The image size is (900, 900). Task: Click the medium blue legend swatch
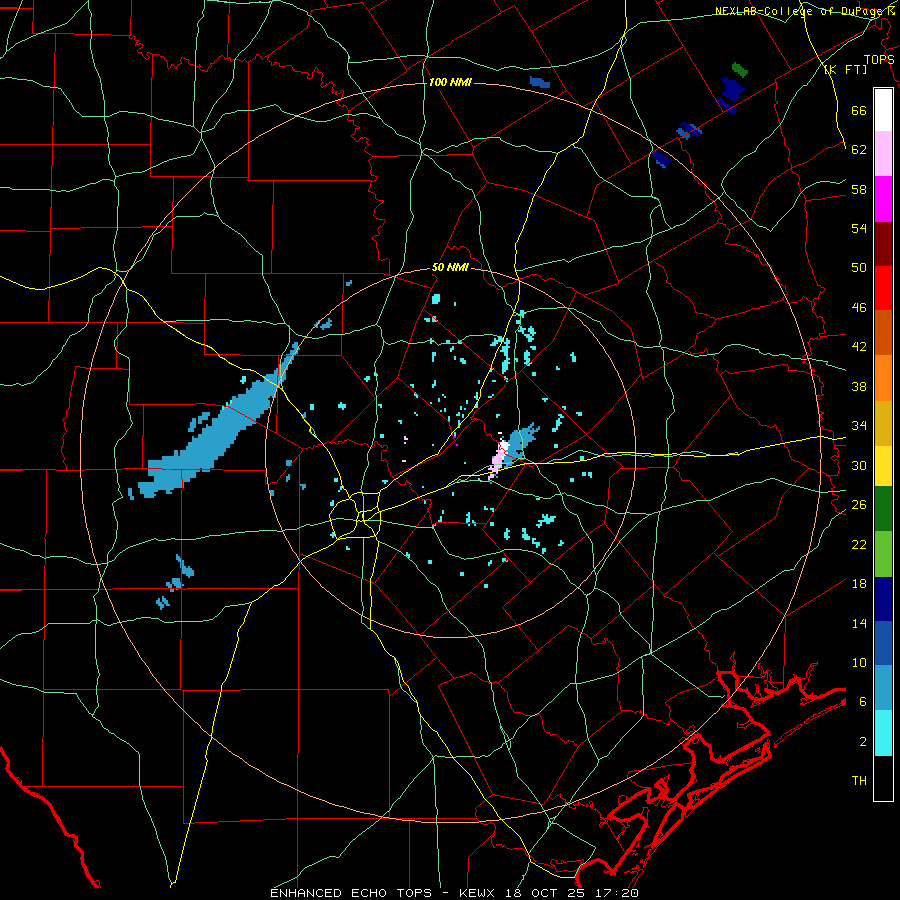883,643
